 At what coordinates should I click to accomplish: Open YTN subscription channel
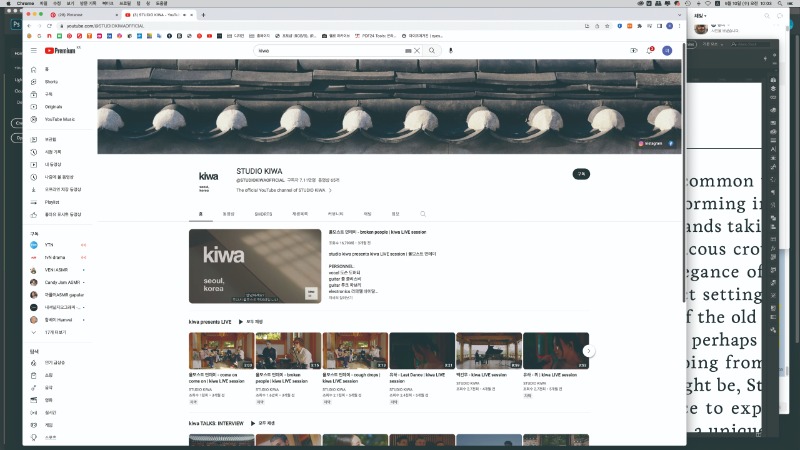pos(49,245)
